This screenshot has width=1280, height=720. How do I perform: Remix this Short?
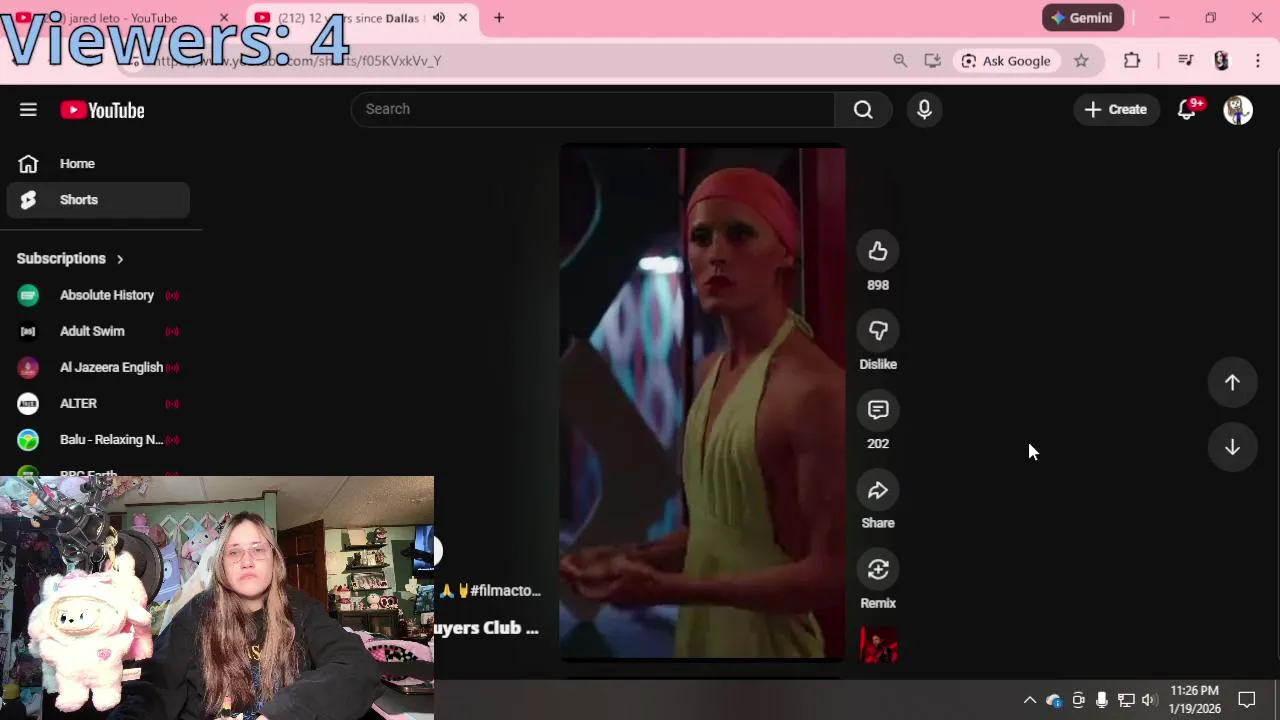click(878, 569)
